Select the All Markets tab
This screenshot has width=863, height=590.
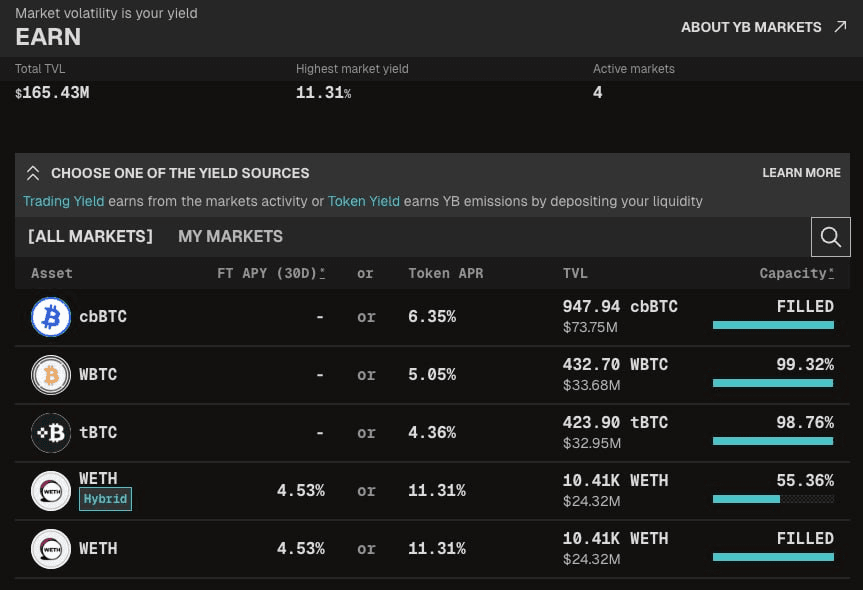click(x=90, y=237)
